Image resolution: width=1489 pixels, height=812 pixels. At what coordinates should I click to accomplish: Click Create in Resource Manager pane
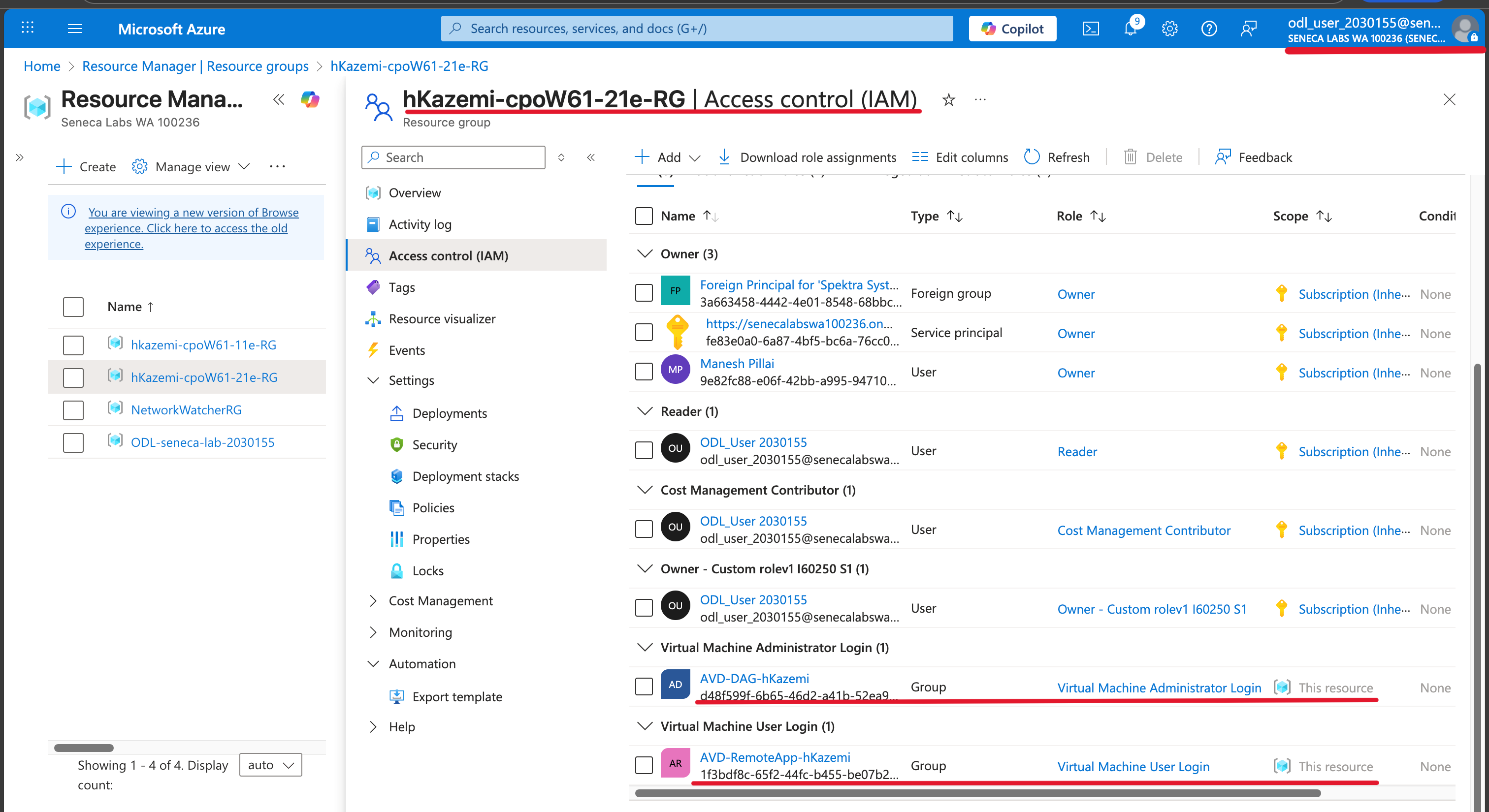coord(86,166)
